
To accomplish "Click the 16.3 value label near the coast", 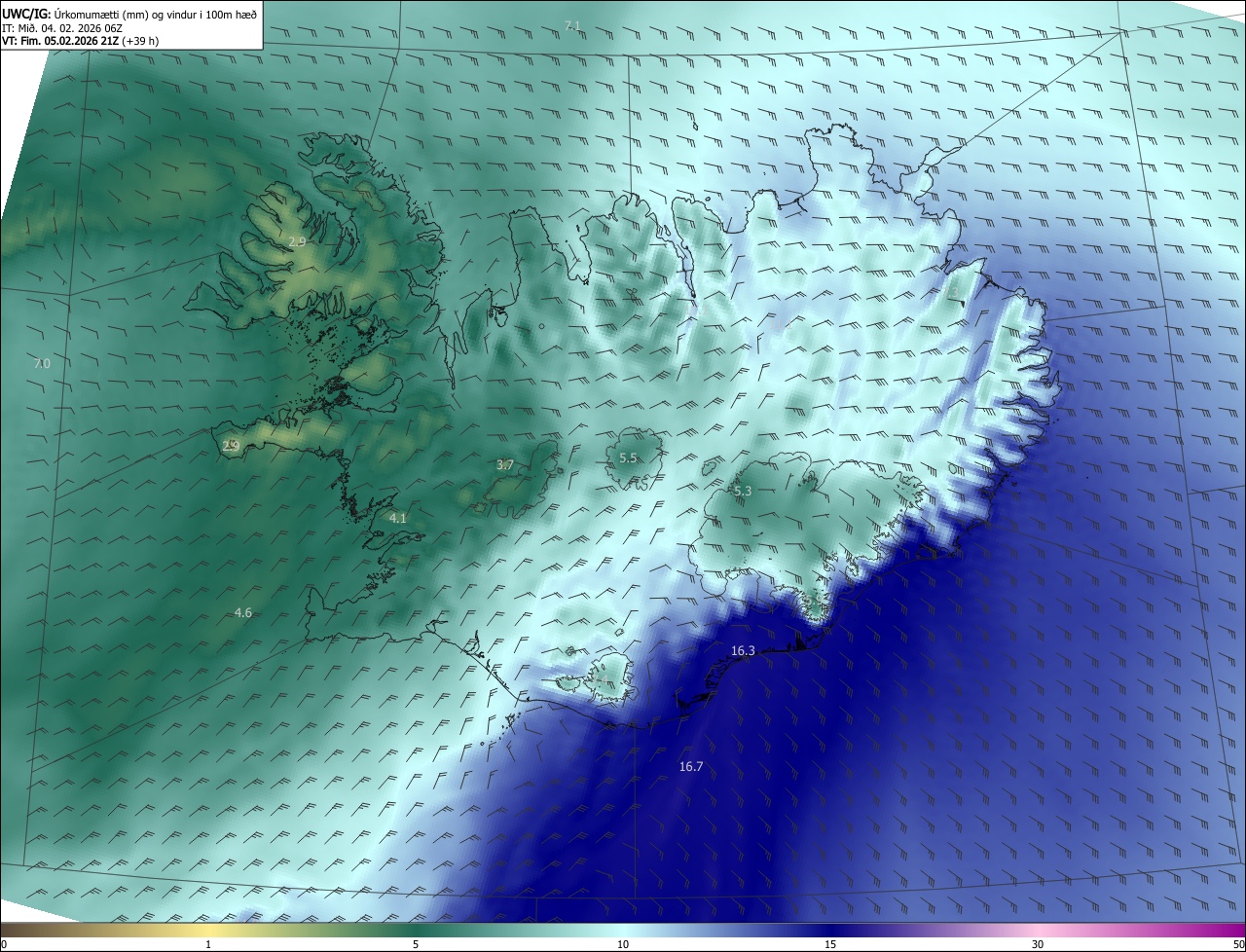I will click(743, 650).
